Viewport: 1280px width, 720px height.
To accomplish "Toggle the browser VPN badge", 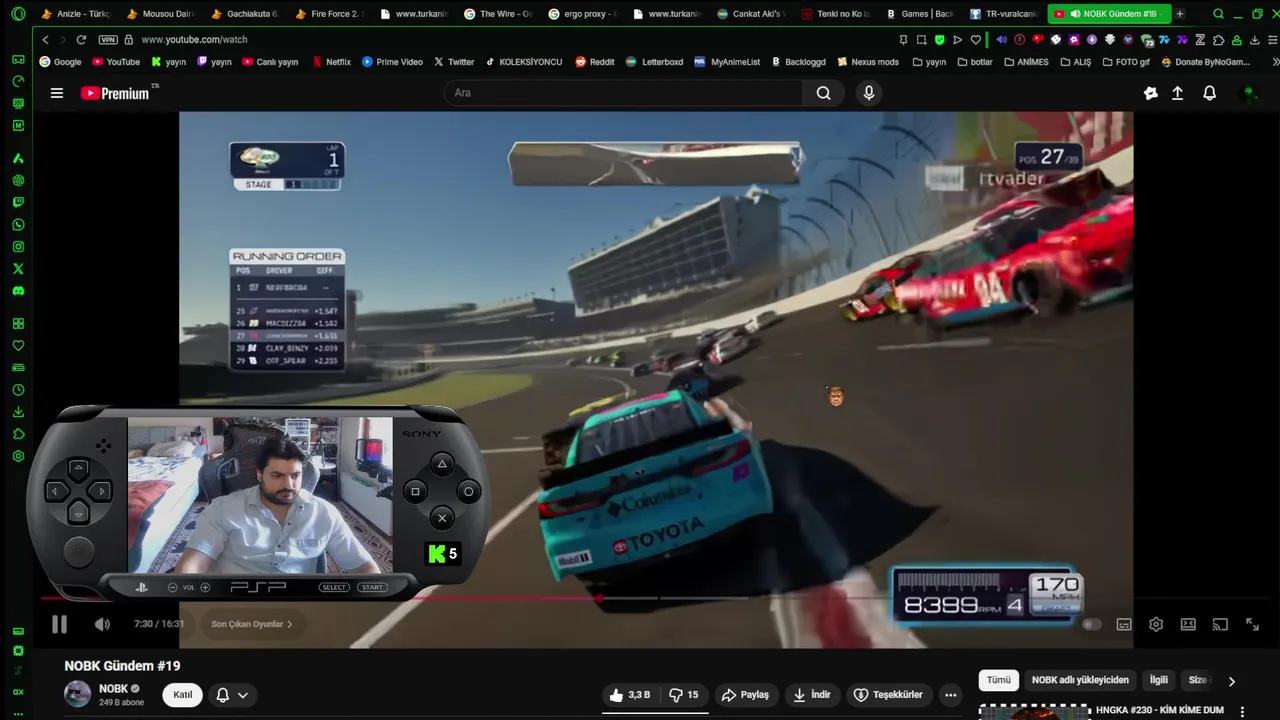I will click(x=108, y=40).
